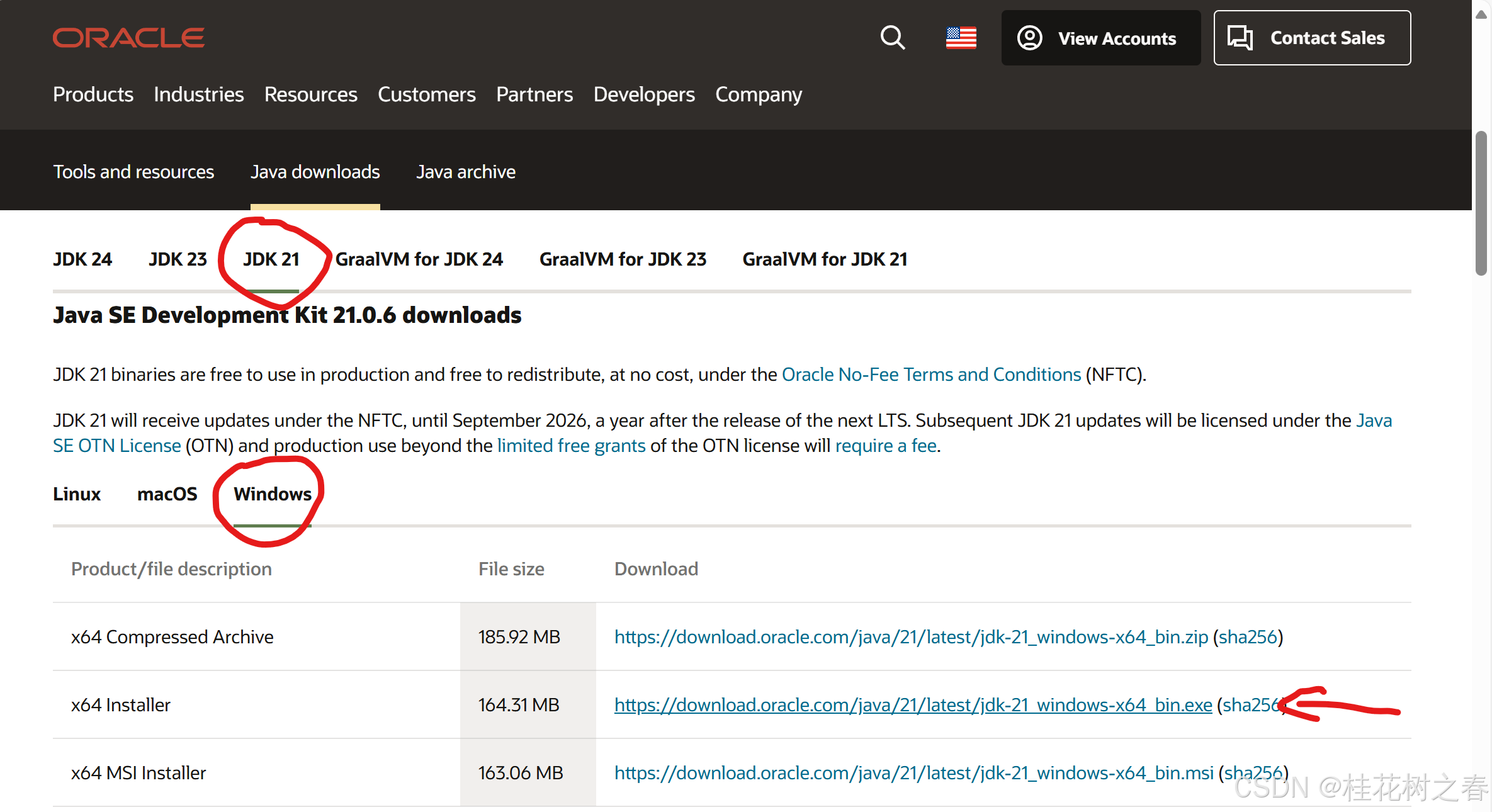Open Oracle No-Fee Terms and Conditions link
The image size is (1492, 812).
pyautogui.click(x=931, y=375)
